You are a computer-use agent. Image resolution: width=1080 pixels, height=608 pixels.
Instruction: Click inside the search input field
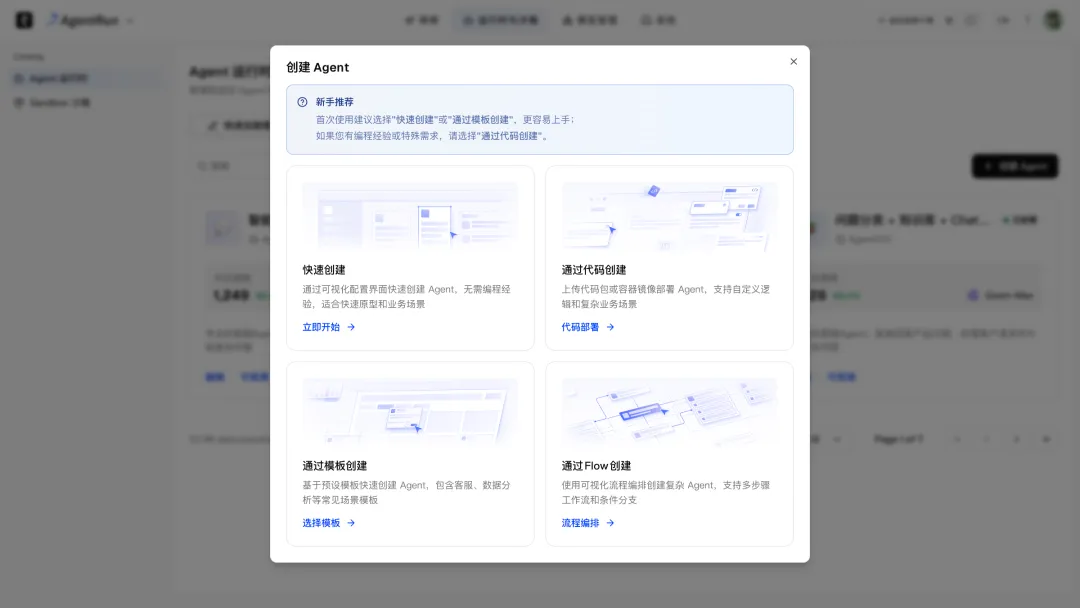240,166
